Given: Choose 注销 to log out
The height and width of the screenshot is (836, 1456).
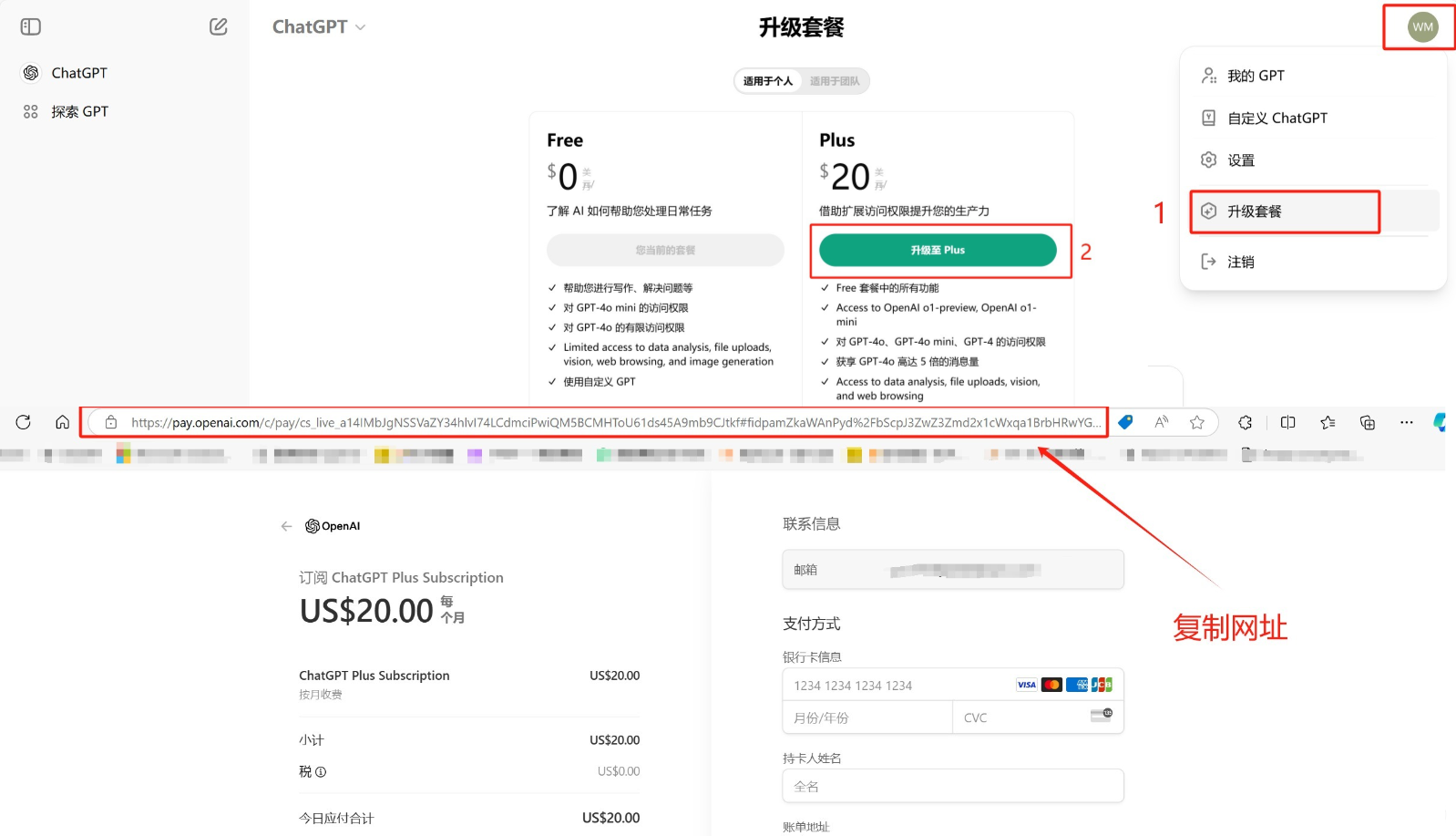Looking at the screenshot, I should (1313, 262).
